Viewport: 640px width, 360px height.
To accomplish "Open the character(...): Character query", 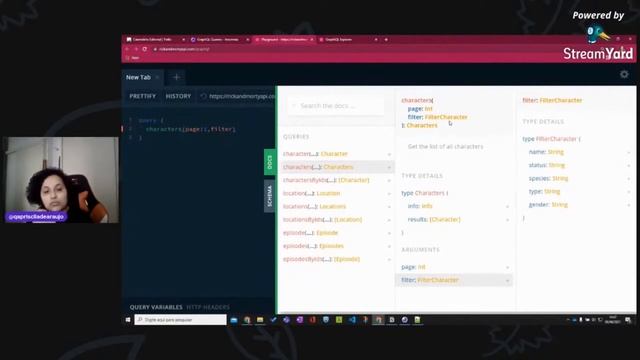I will point(315,154).
